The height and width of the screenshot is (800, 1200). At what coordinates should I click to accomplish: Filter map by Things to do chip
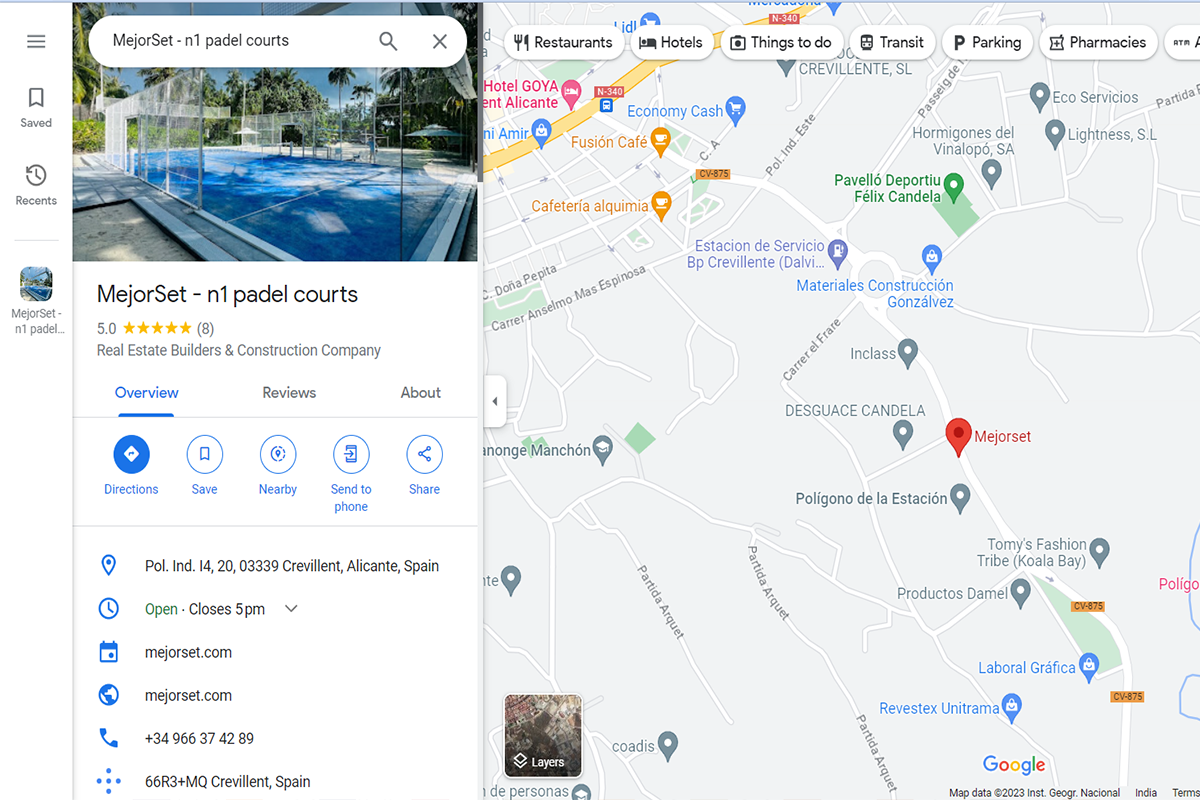[x=781, y=42]
